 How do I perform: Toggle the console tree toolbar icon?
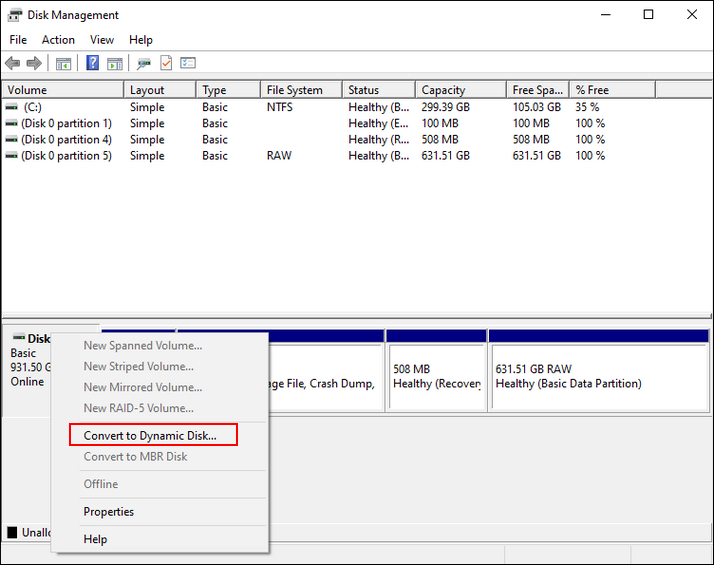63,63
